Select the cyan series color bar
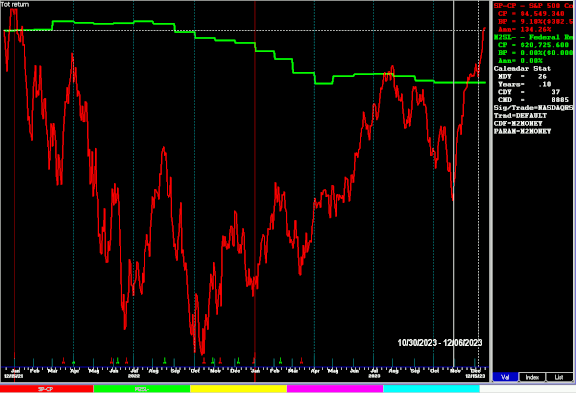 click(x=431, y=389)
